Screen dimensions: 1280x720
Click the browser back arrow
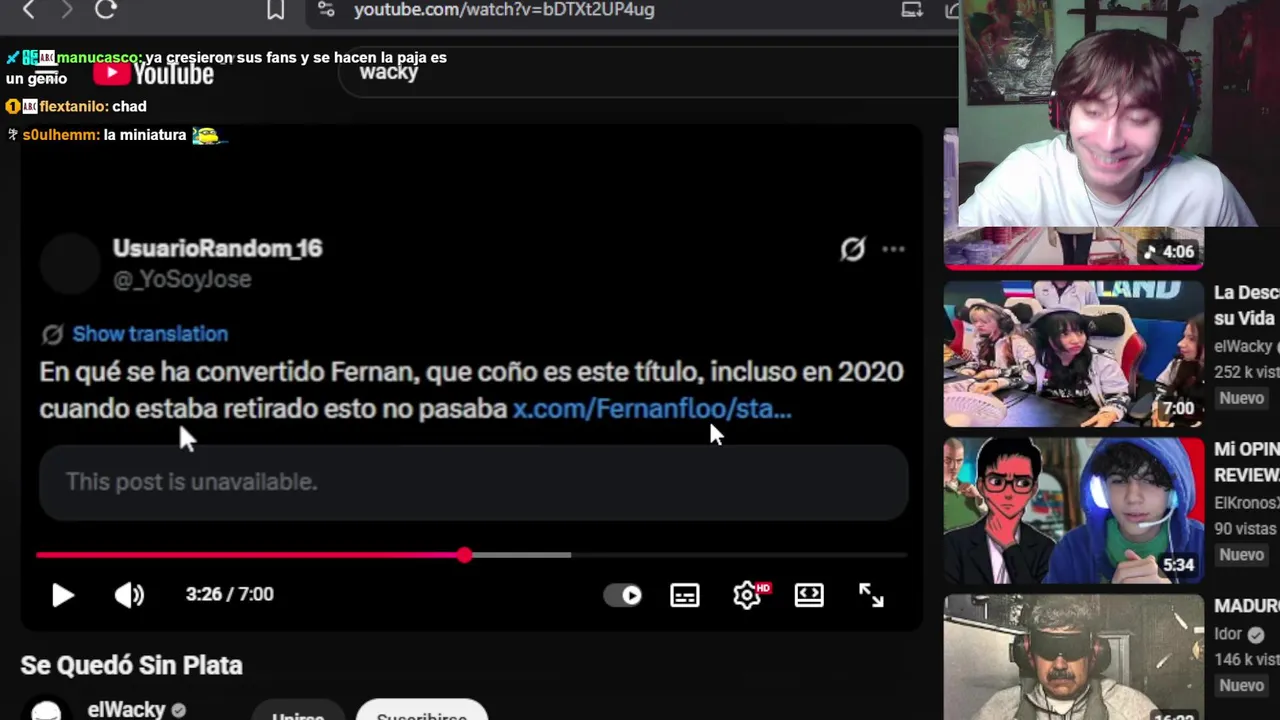(x=28, y=10)
